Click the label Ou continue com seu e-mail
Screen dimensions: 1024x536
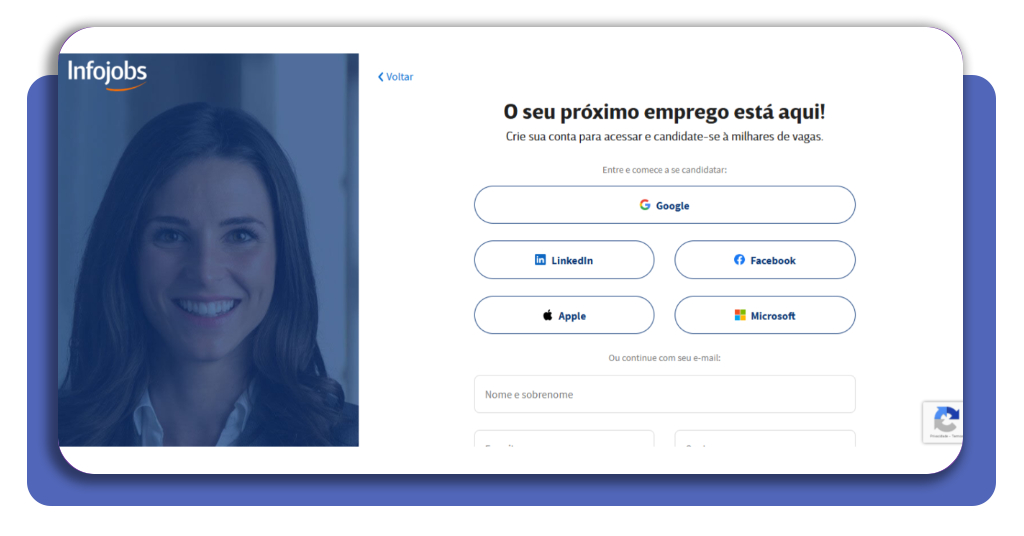(664, 358)
